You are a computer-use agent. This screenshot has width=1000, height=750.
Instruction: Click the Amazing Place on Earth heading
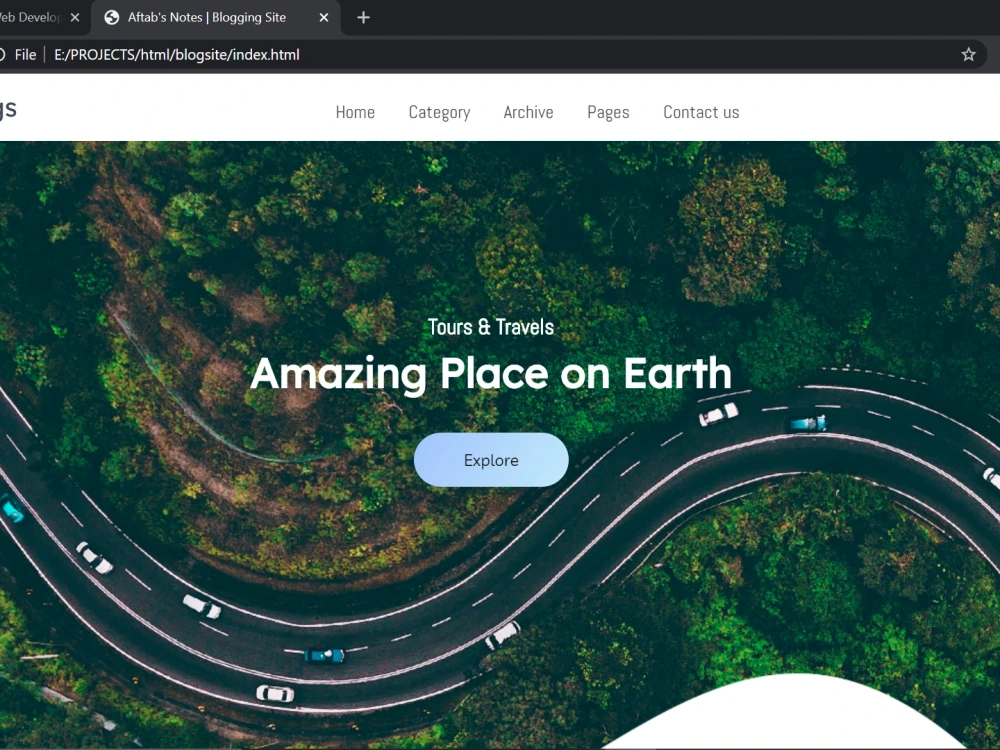click(490, 374)
